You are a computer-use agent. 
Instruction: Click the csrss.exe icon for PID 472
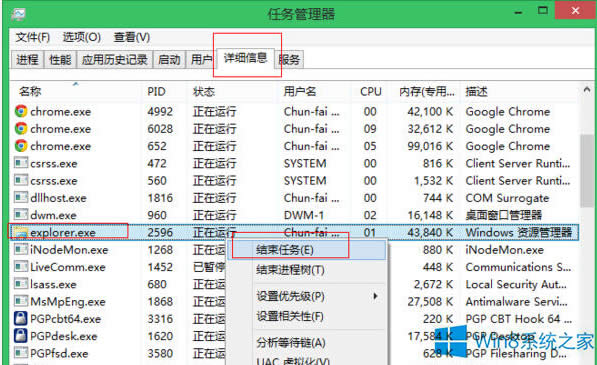click(21, 163)
